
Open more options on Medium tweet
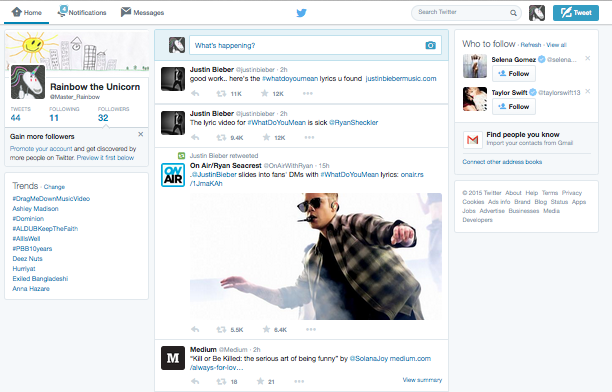point(299,381)
